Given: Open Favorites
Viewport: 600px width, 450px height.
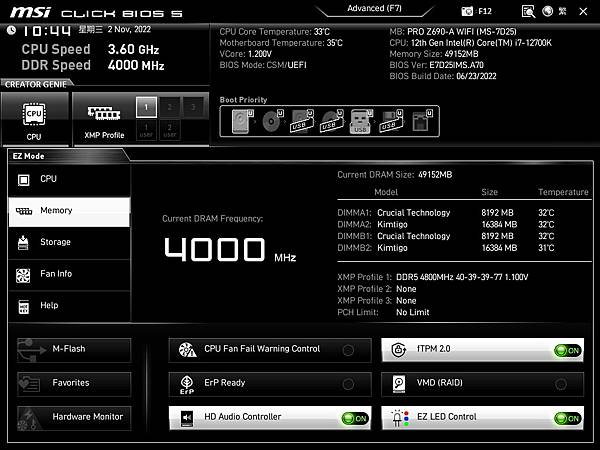Looking at the screenshot, I should pos(74,384).
